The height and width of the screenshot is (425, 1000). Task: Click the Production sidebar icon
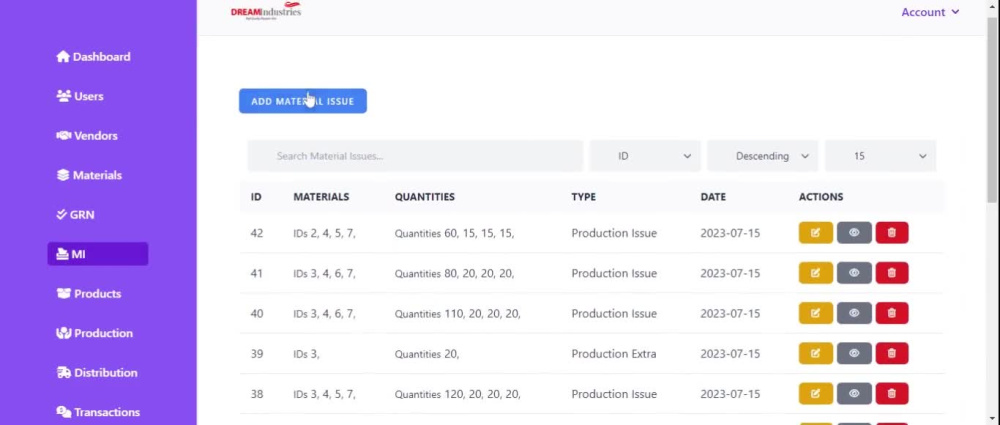(x=63, y=334)
